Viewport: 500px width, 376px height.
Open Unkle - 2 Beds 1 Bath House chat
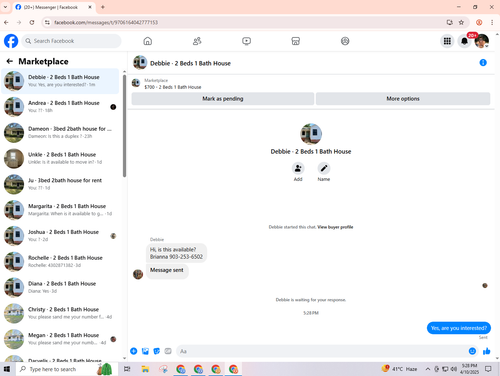tap(60, 158)
